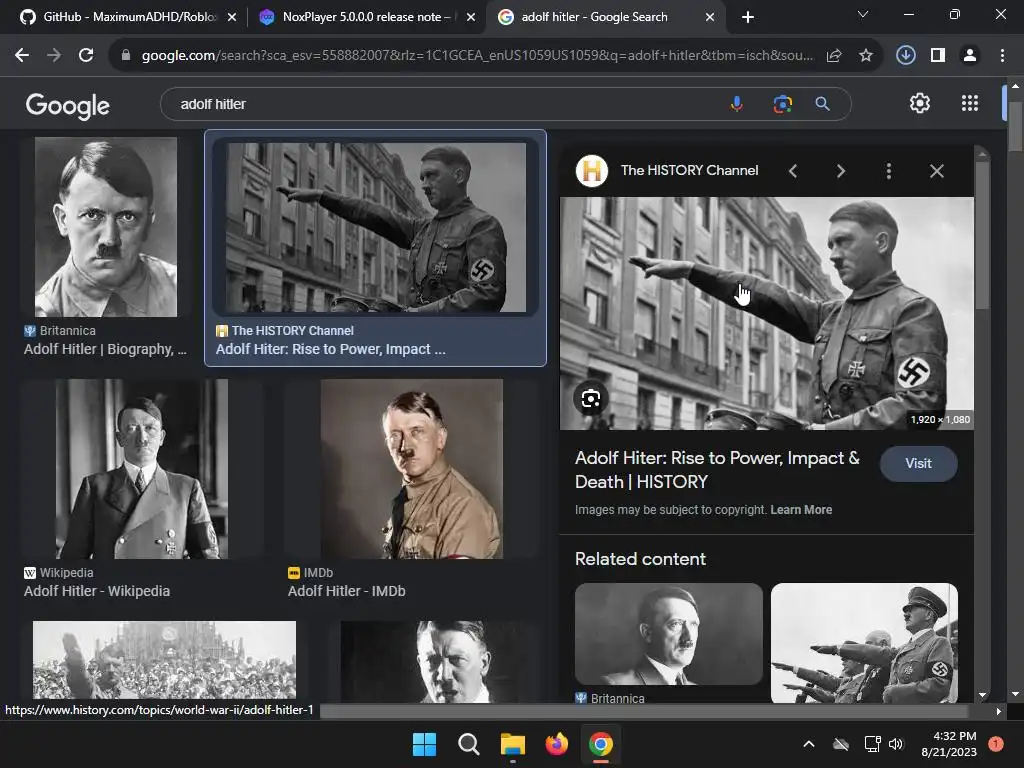Click Lens icon on preview image
Screen dimensions: 1024x768
(x=591, y=398)
